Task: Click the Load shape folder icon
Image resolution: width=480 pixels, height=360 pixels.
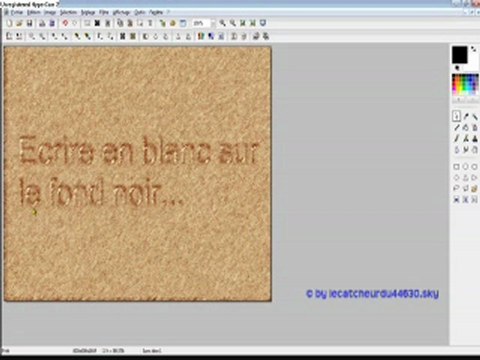Action: [475, 188]
